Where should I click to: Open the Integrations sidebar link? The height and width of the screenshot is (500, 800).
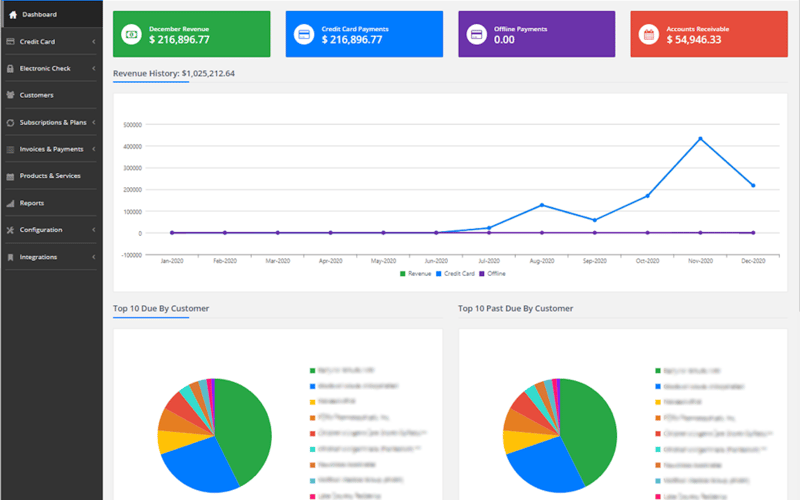click(51, 257)
